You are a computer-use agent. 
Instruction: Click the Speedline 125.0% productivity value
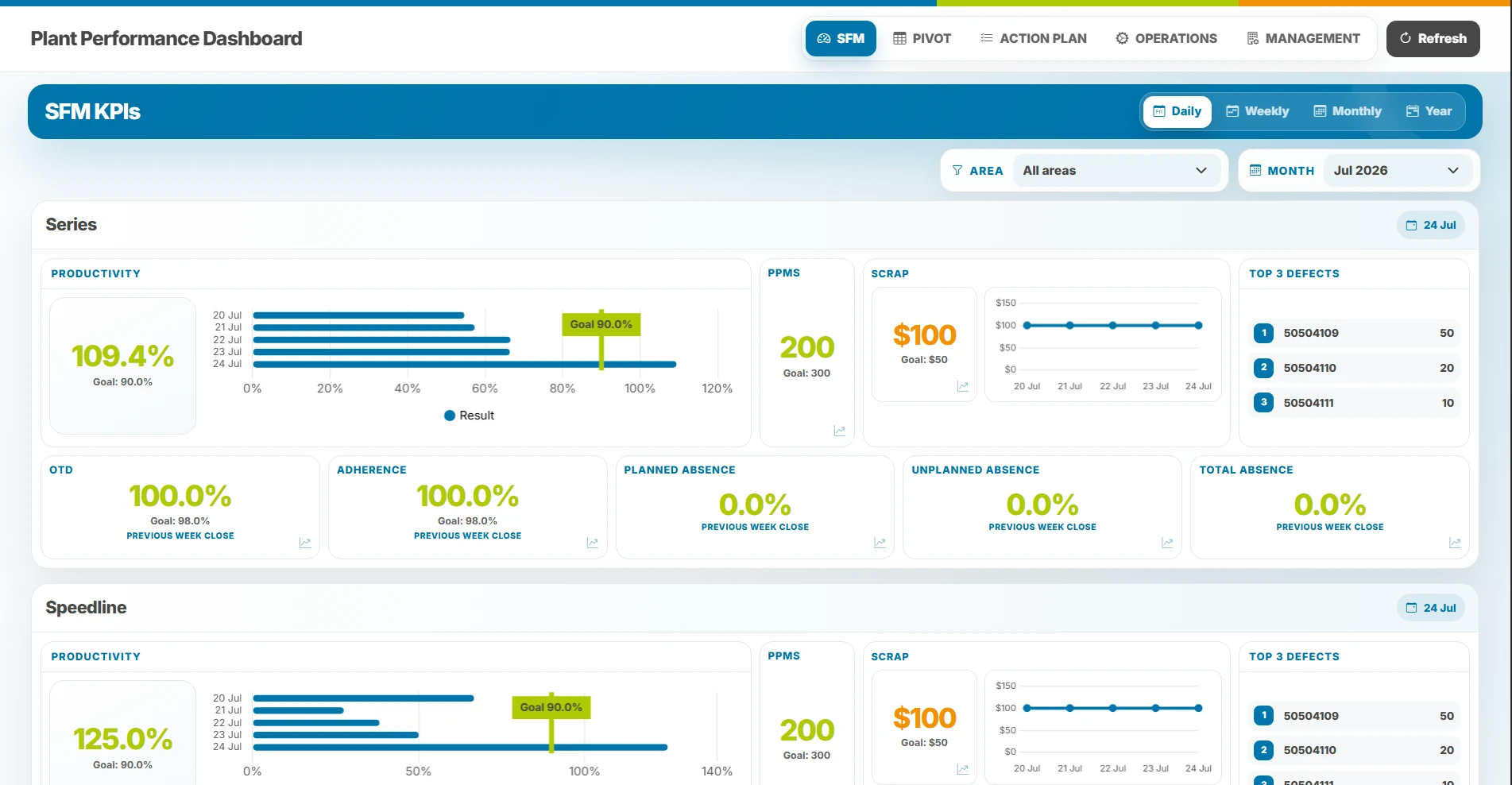point(122,739)
